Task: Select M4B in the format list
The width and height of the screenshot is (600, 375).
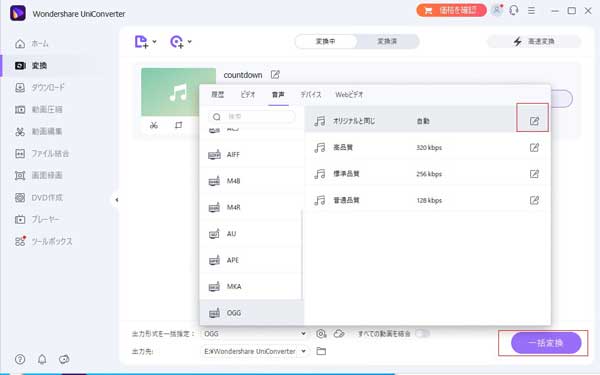Action: (251, 181)
